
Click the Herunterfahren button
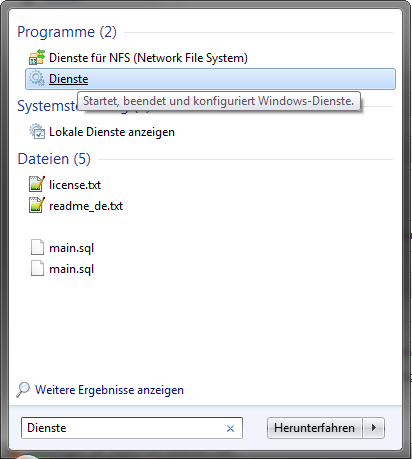point(314,428)
